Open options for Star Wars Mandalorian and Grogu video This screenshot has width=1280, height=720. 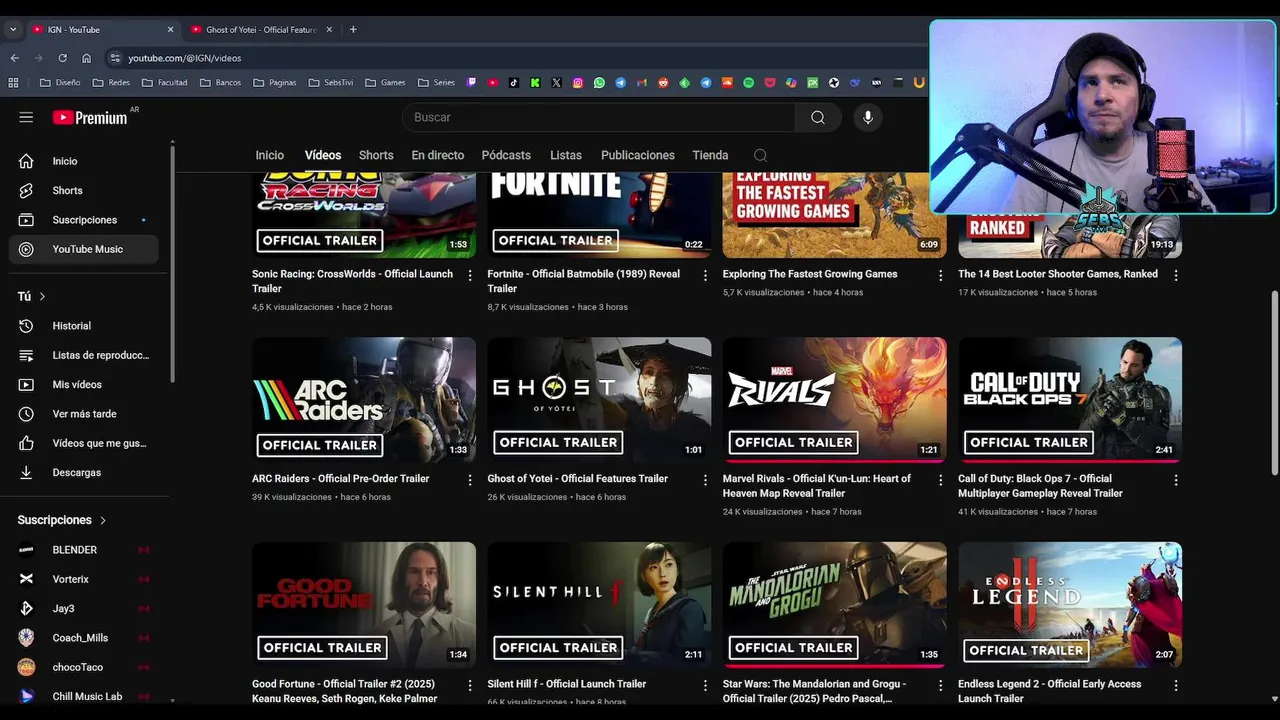click(x=940, y=685)
